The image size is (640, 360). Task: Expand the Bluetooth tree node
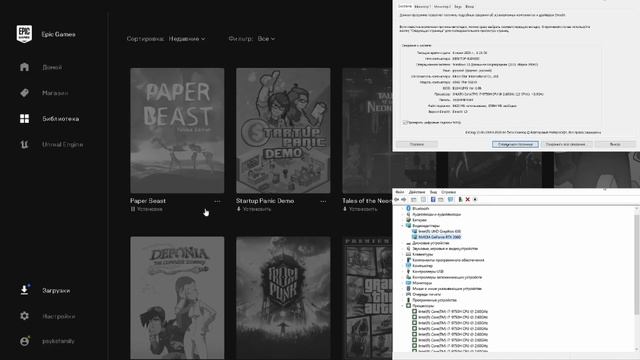click(402, 209)
